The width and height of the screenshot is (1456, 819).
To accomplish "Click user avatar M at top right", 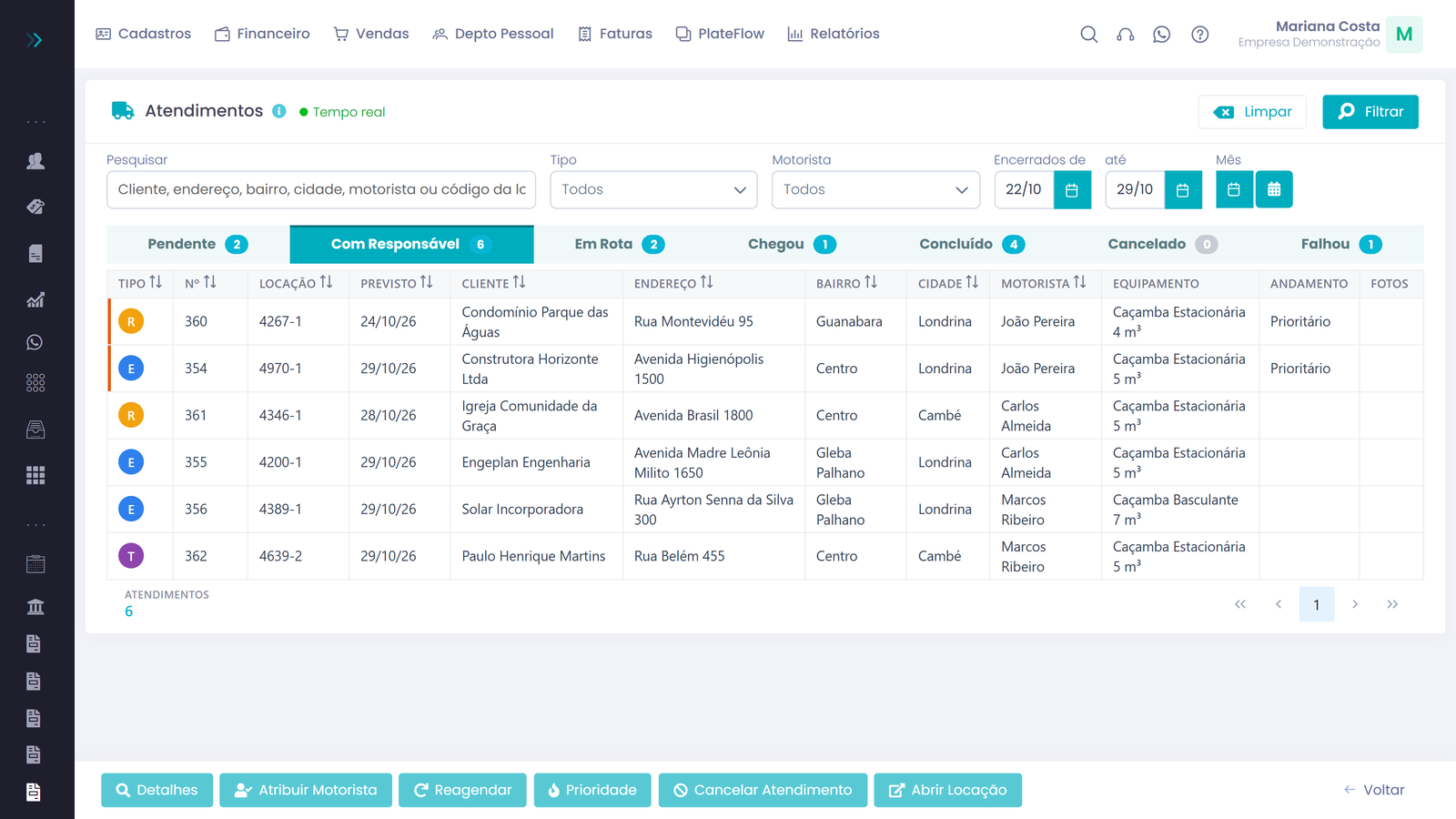I will point(1404,35).
